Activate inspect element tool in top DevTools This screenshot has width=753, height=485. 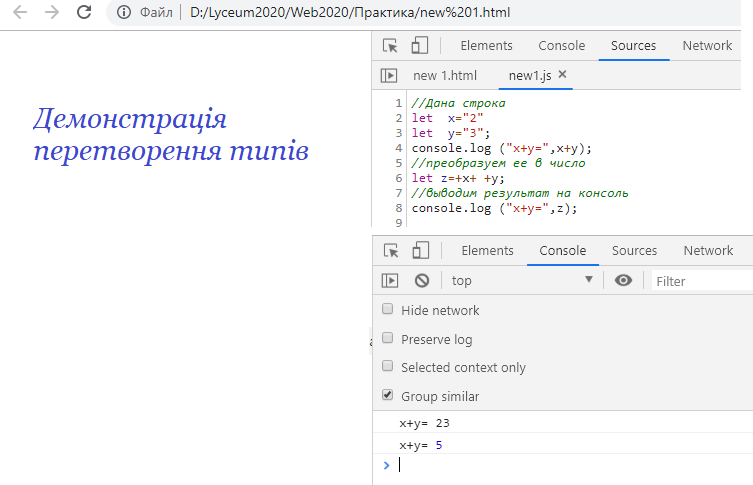[x=391, y=45]
